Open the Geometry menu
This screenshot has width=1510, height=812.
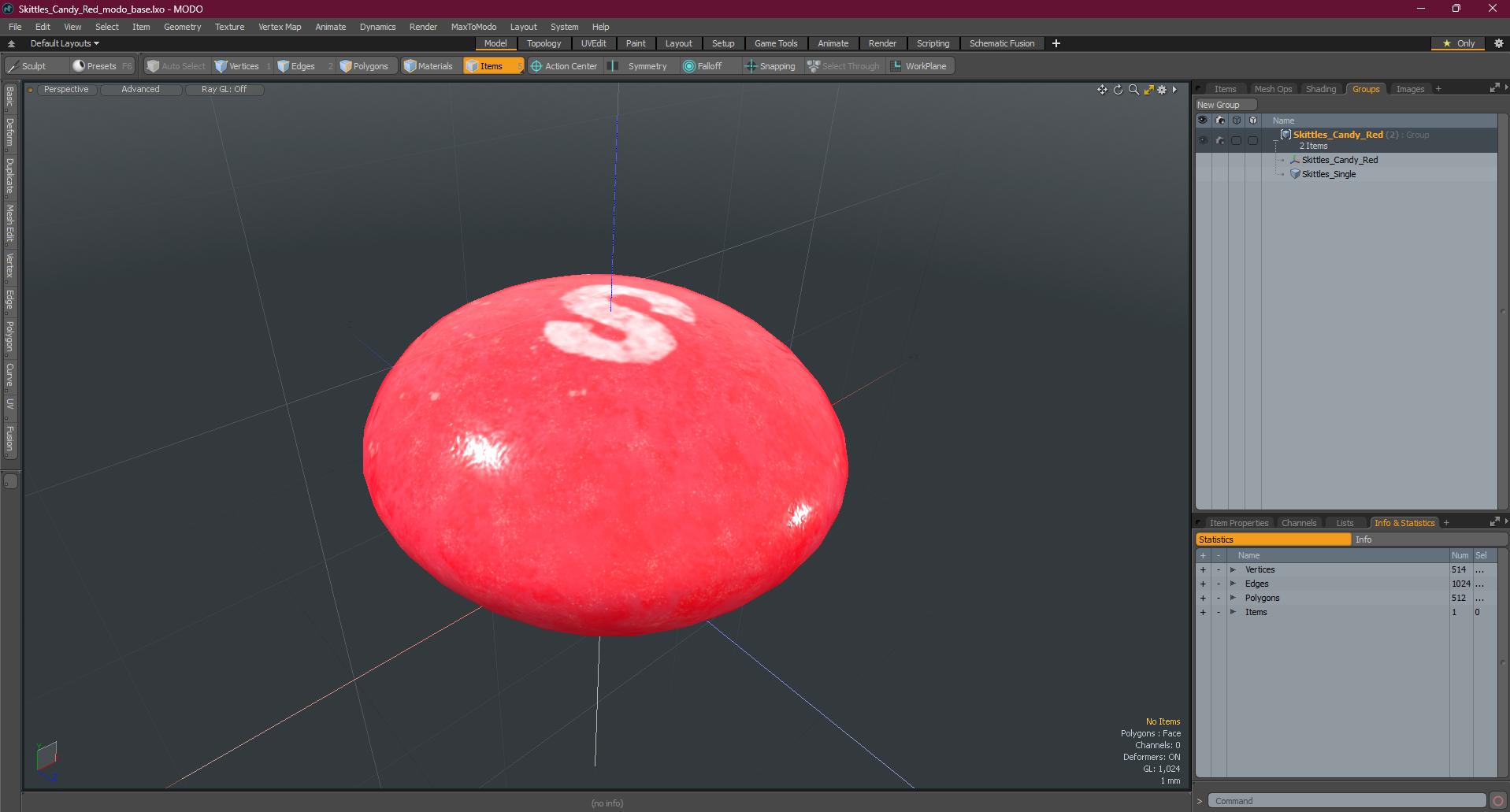(x=182, y=27)
